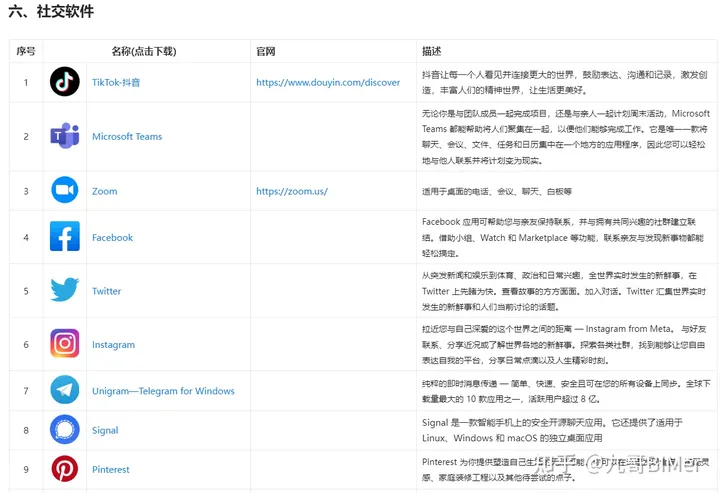
Task: Click row number 7 cell
Action: (26, 391)
